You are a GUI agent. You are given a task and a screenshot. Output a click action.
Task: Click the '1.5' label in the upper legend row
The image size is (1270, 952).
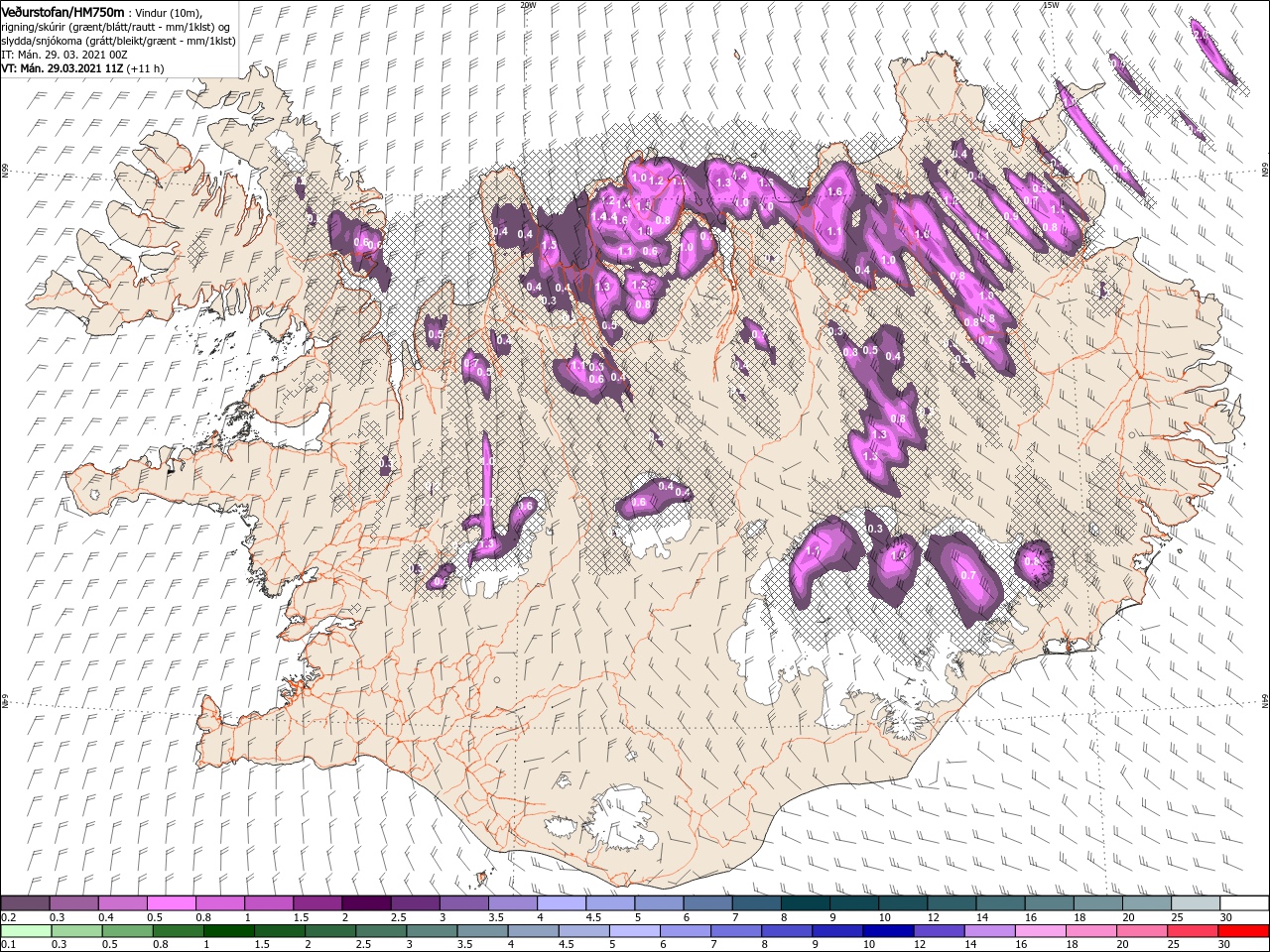pyautogui.click(x=301, y=917)
